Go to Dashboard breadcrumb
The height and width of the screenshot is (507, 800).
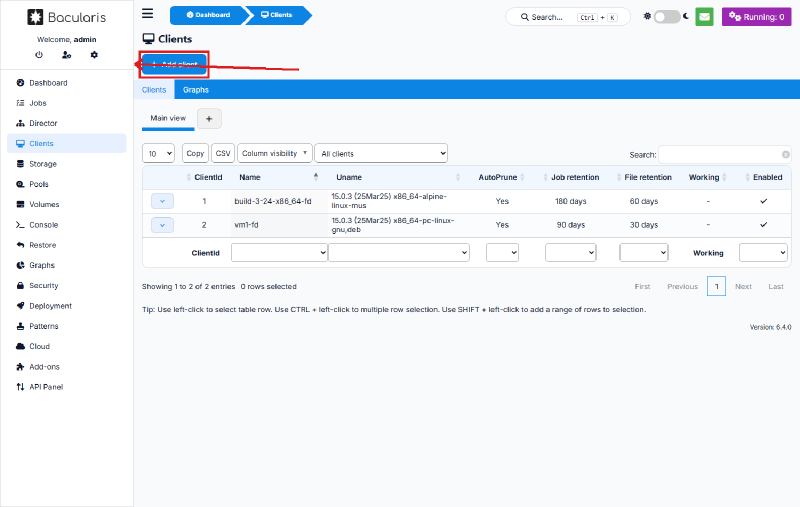(208, 15)
